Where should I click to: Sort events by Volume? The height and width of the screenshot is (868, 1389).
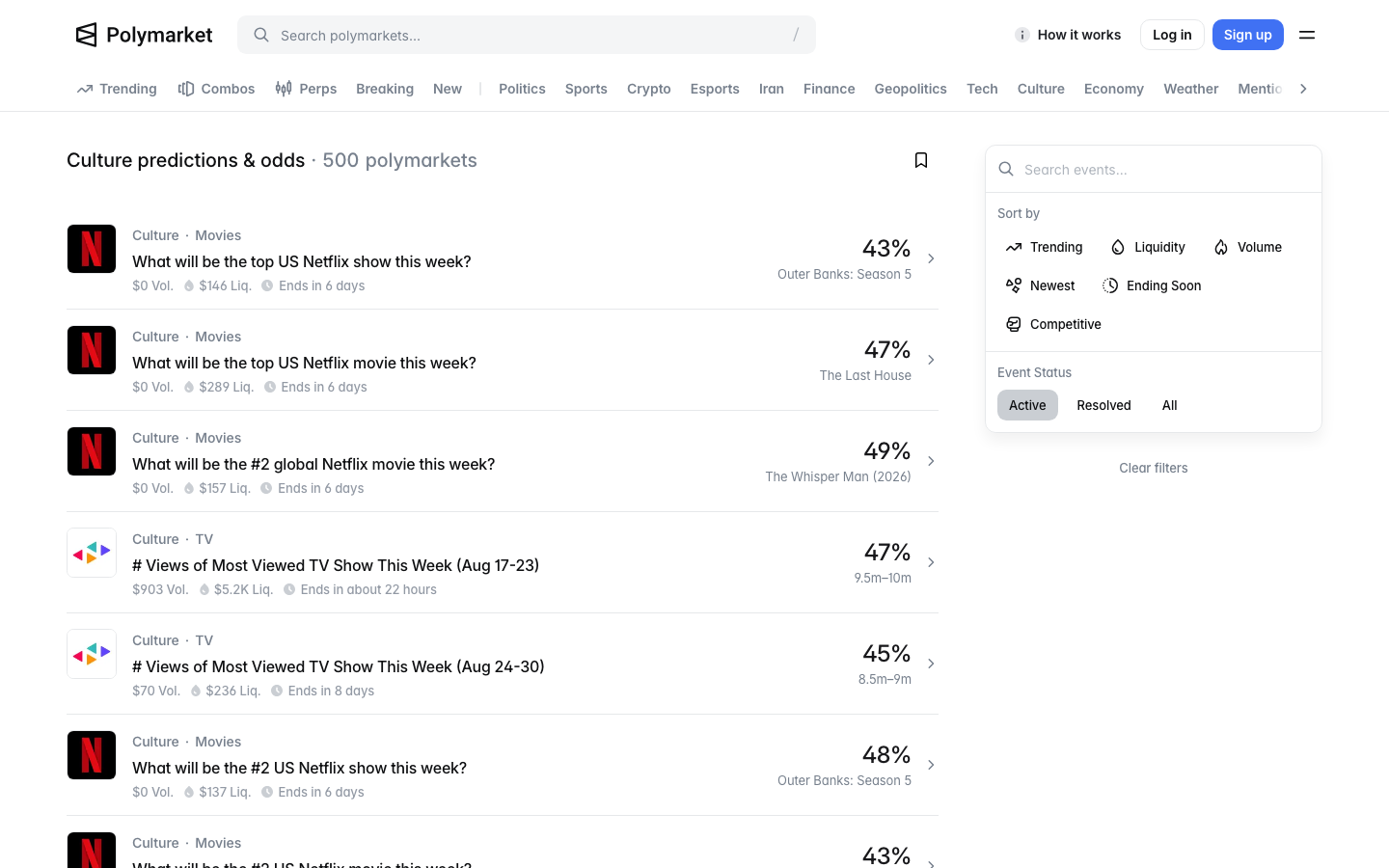tap(1248, 247)
